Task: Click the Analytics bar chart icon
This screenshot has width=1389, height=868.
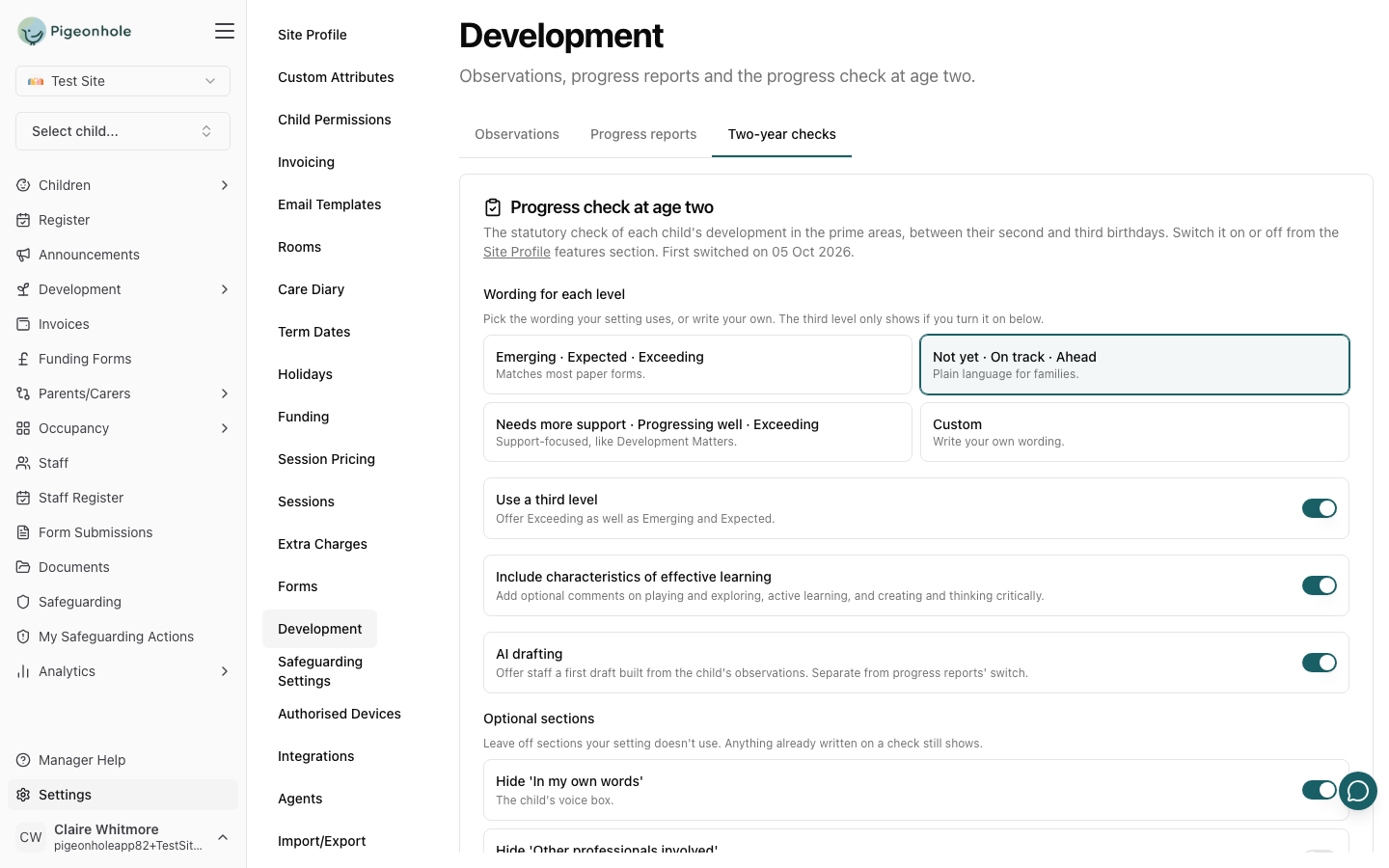Action: (x=23, y=671)
